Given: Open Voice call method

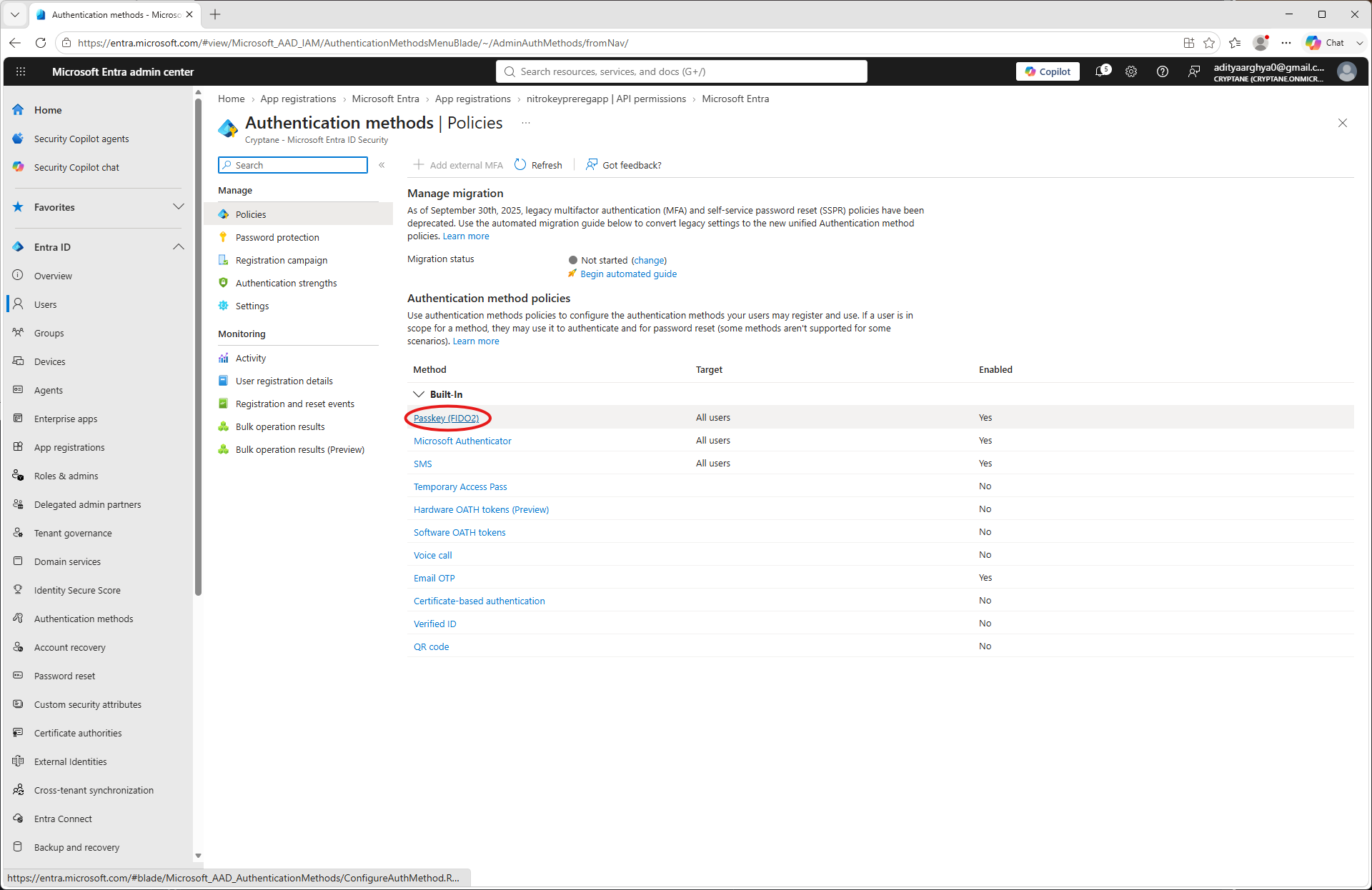Looking at the screenshot, I should pos(432,555).
